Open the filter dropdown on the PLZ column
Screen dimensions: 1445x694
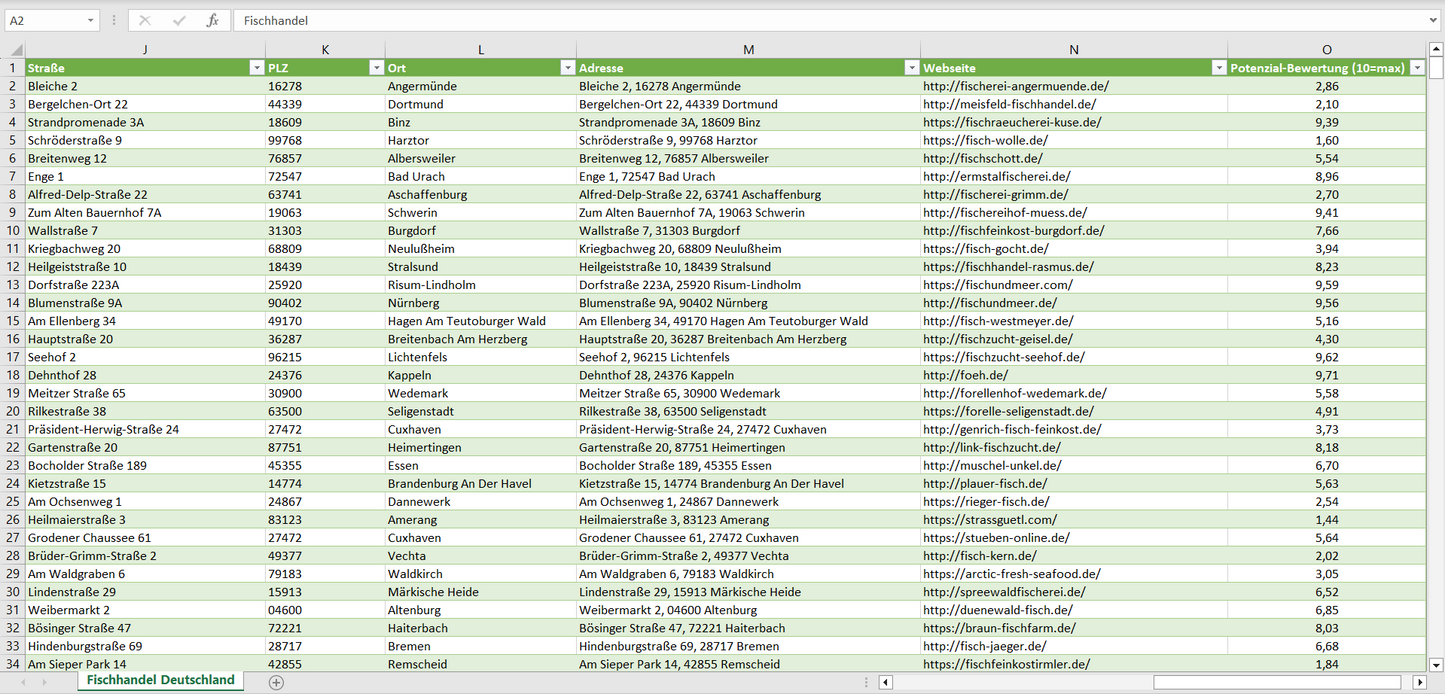coord(377,67)
